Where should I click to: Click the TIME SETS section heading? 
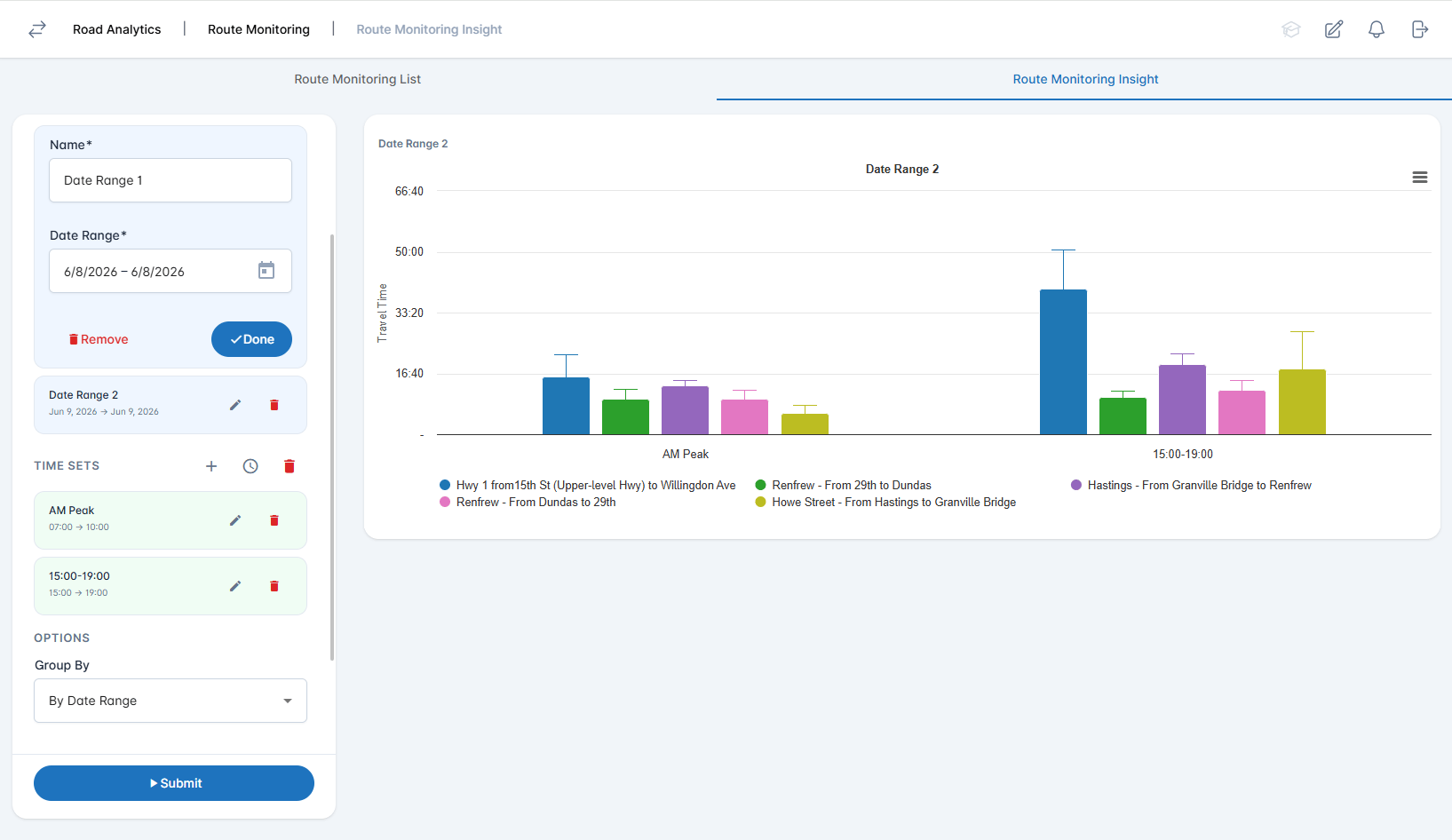67,466
